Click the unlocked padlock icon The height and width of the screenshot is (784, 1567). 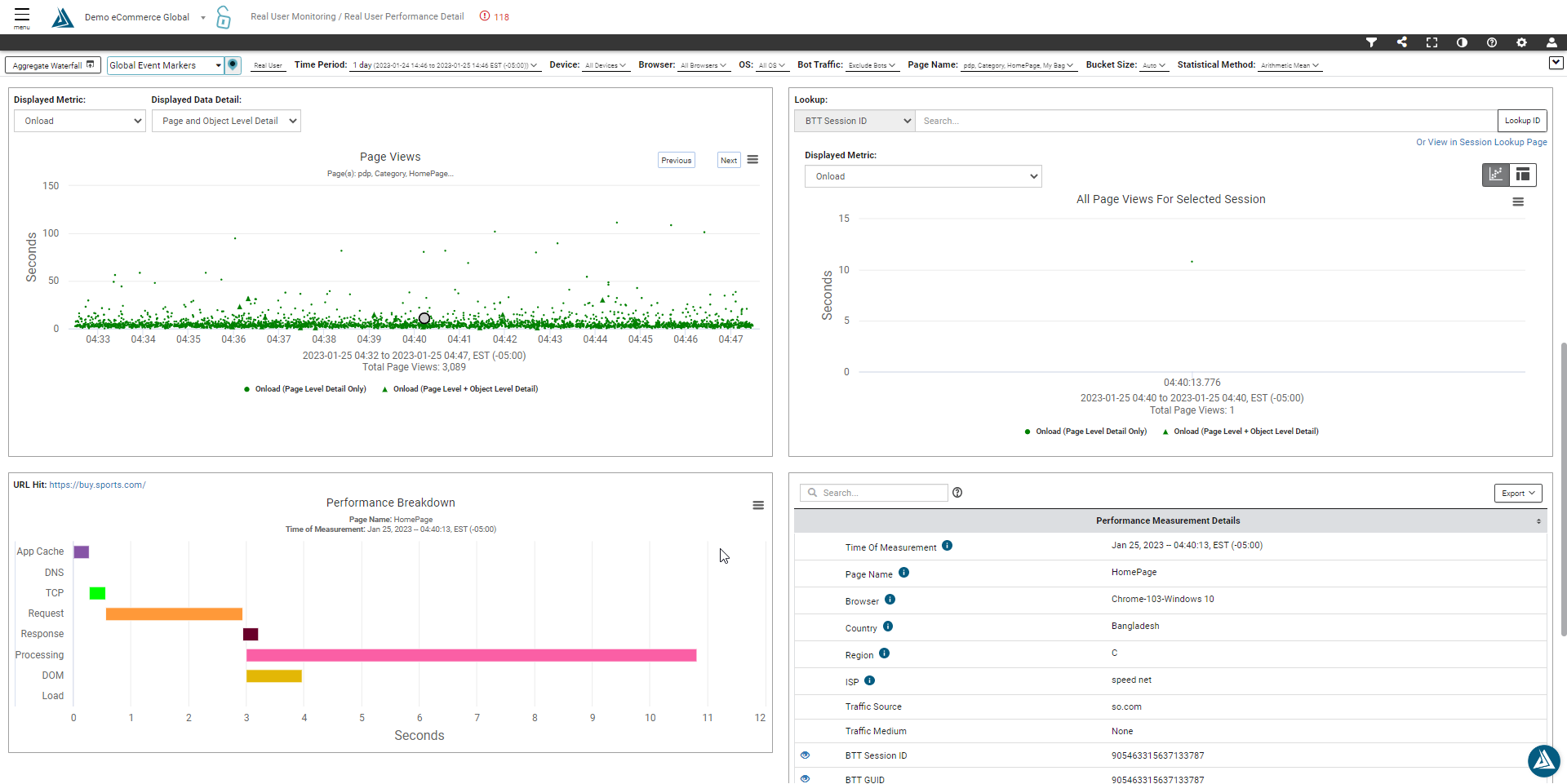pos(223,17)
